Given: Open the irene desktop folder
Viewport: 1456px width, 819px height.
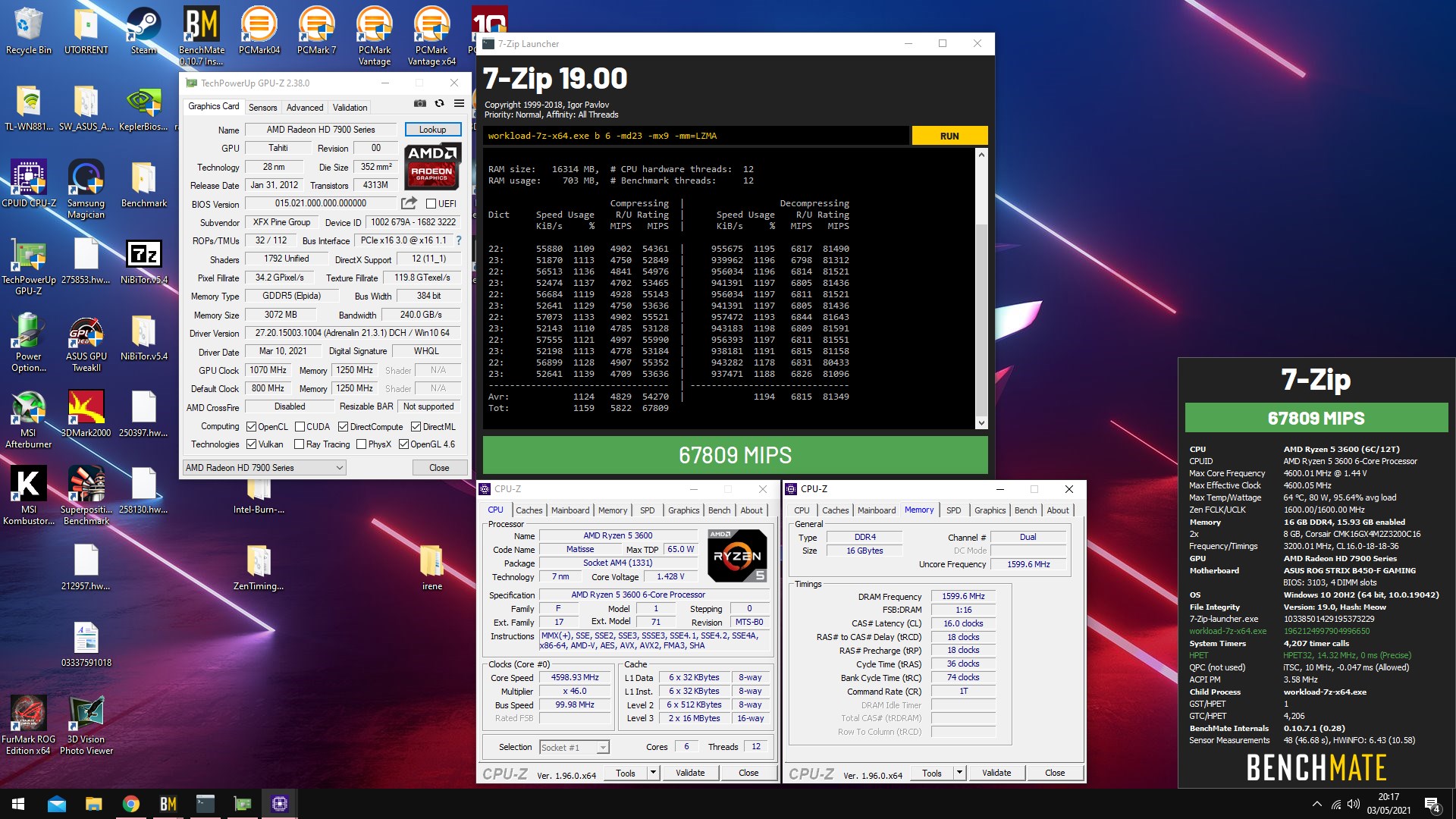Looking at the screenshot, I should [x=431, y=566].
